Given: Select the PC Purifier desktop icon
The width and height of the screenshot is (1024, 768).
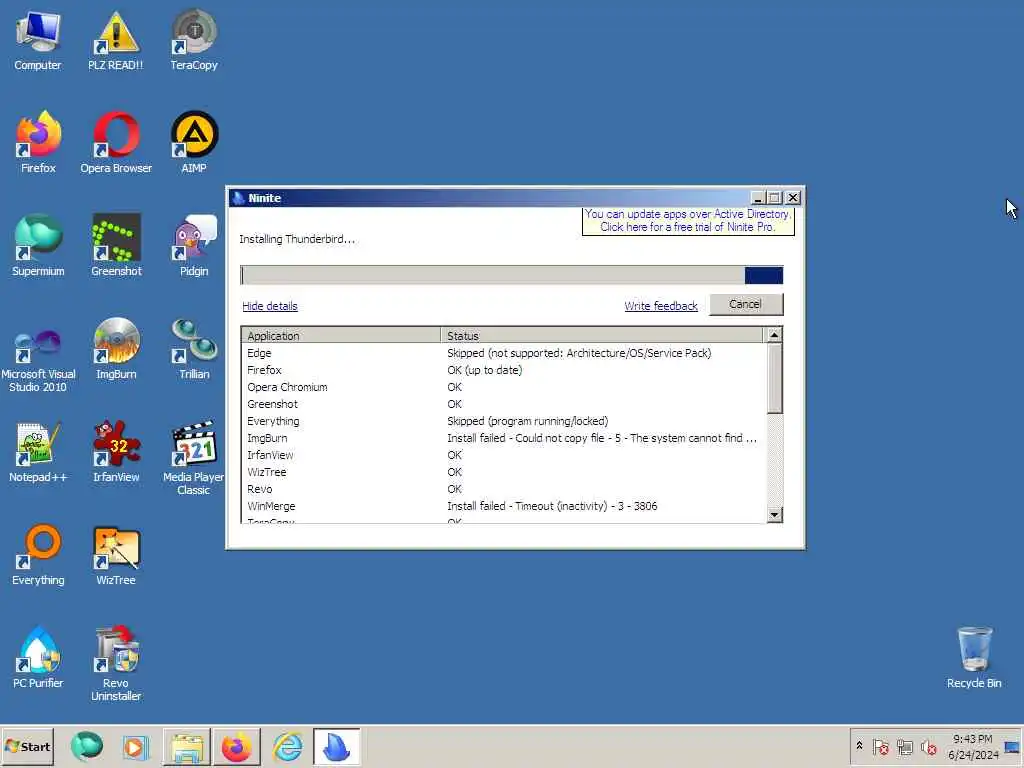Looking at the screenshot, I should (x=38, y=658).
